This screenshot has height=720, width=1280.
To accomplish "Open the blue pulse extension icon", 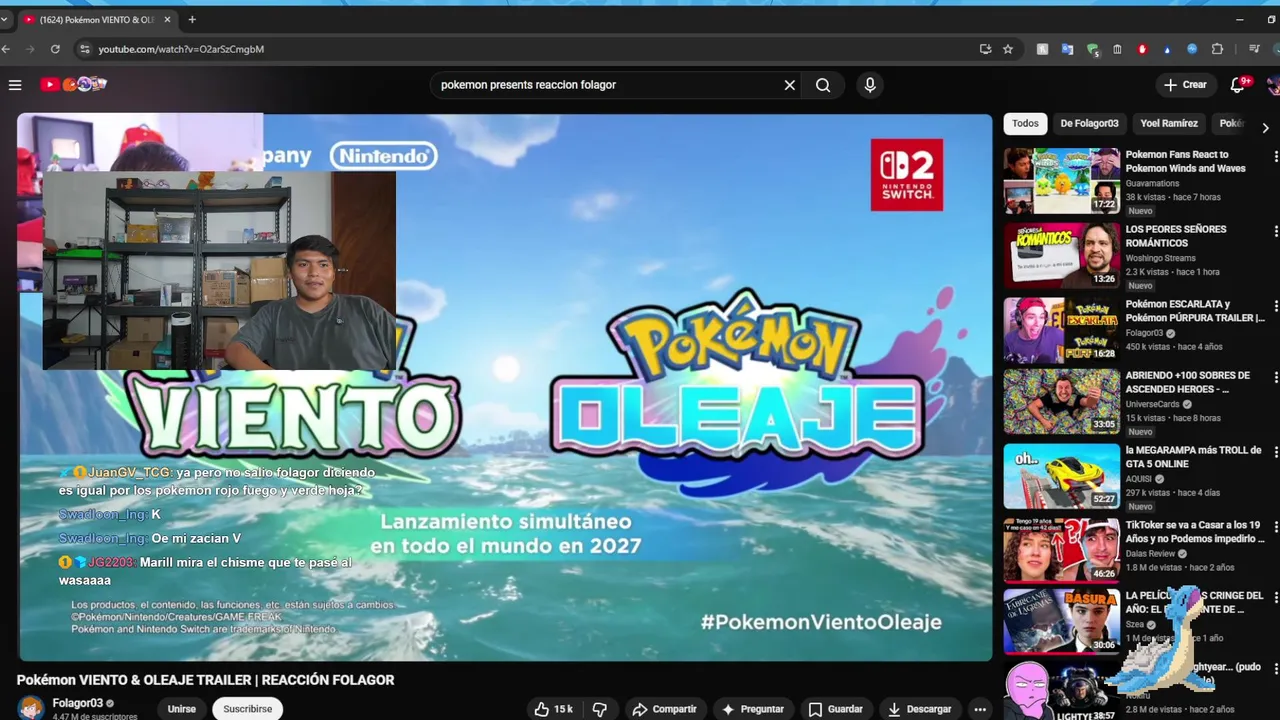I will 1192,49.
